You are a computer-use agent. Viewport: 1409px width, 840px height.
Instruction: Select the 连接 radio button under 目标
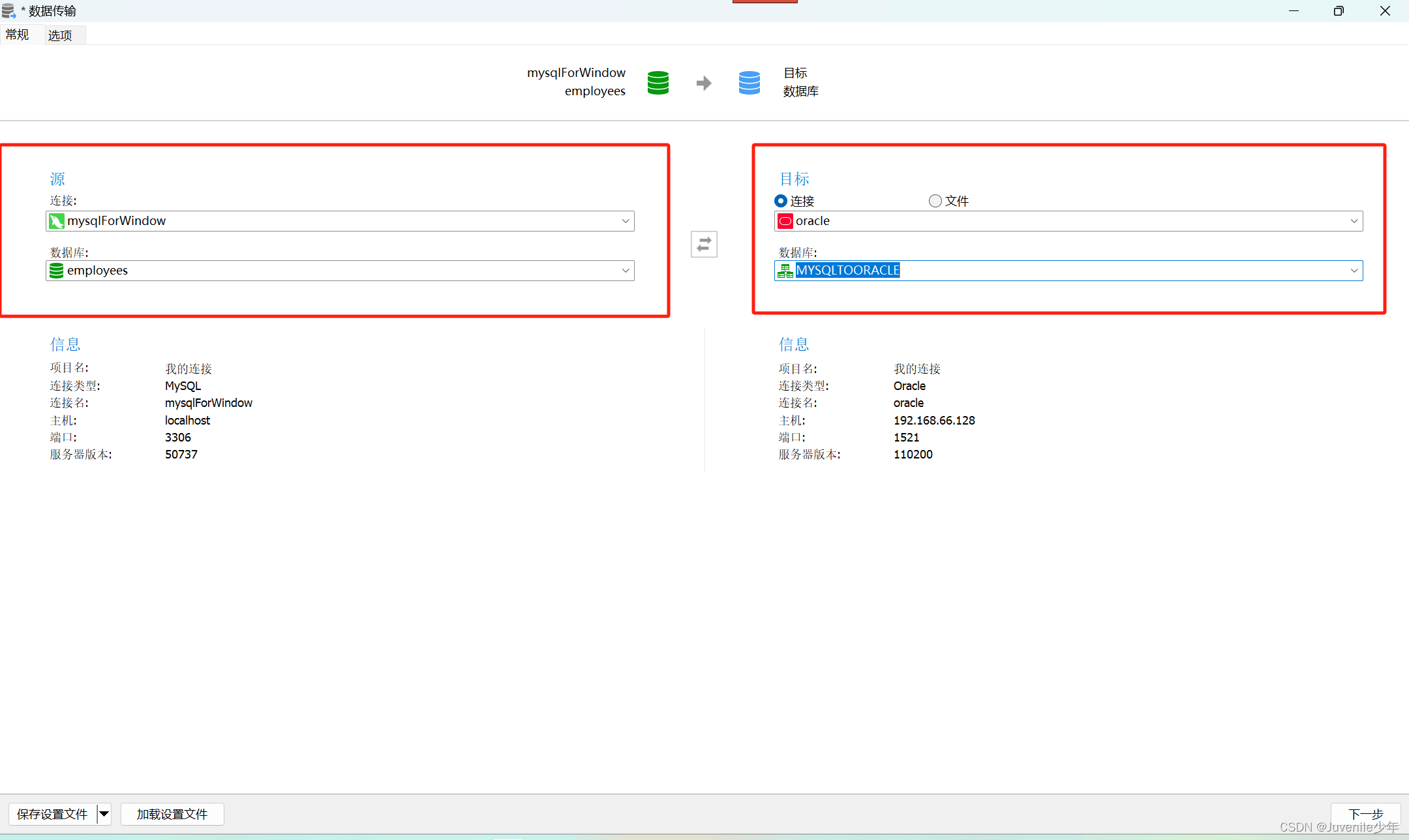(781, 201)
